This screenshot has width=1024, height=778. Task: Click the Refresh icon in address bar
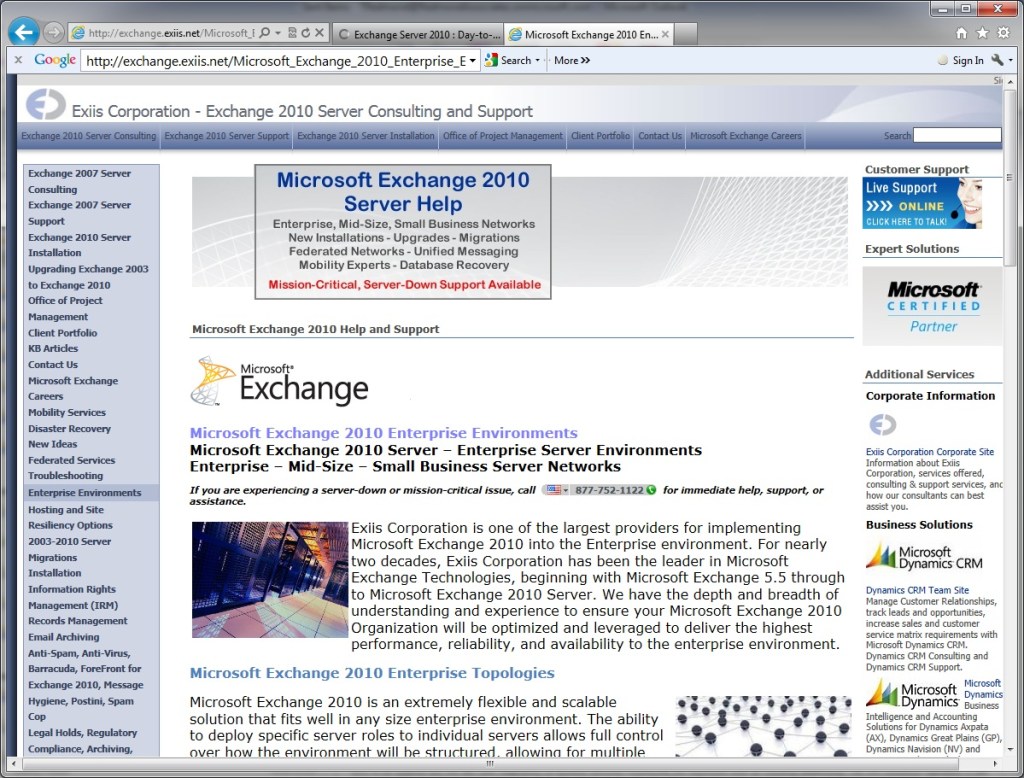tap(305, 33)
